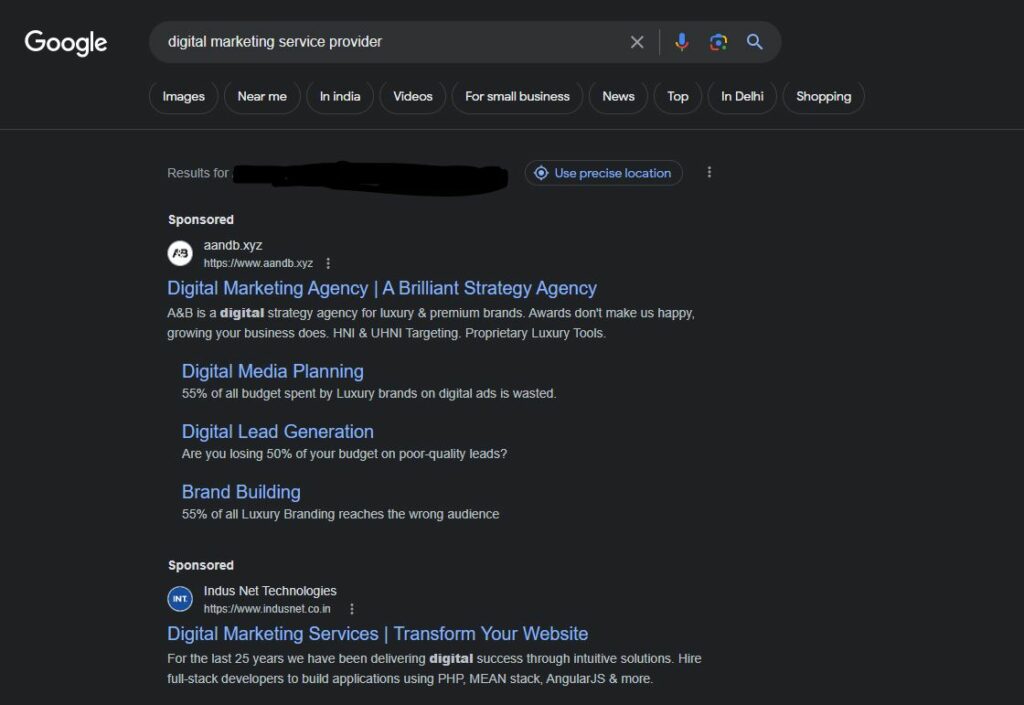Select the Shopping filter chip
This screenshot has height=705, width=1024.
824,97
